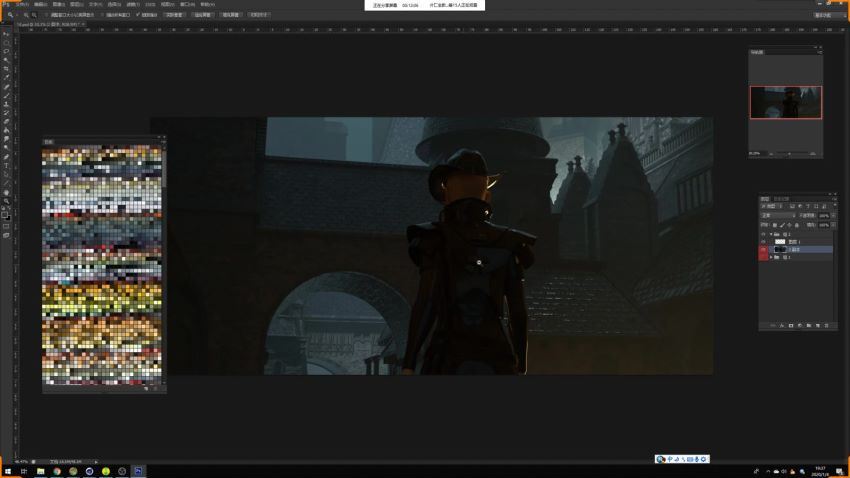
Task: Open the Layers panel flyout menu
Action: 835,199
